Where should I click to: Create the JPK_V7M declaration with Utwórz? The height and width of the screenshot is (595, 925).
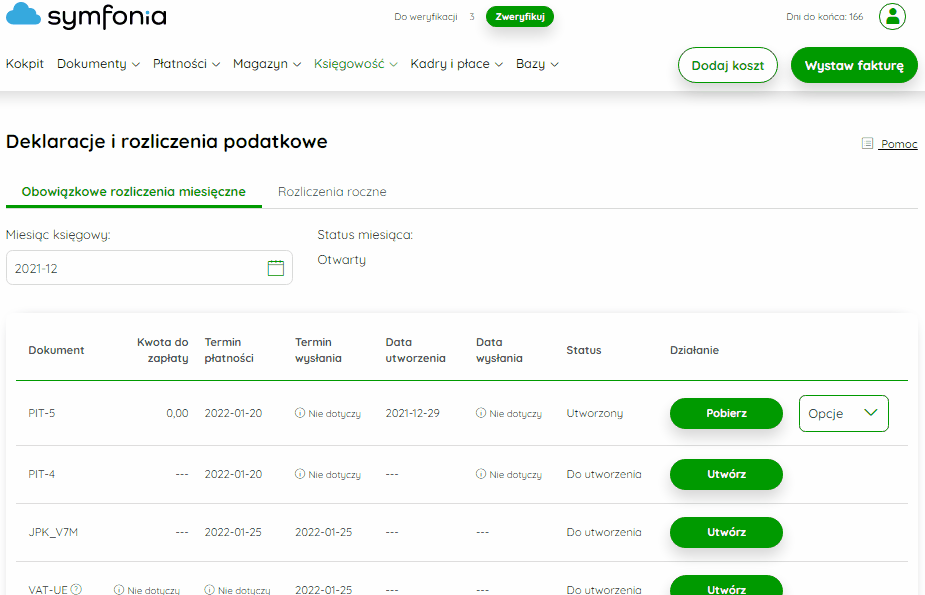(x=726, y=532)
